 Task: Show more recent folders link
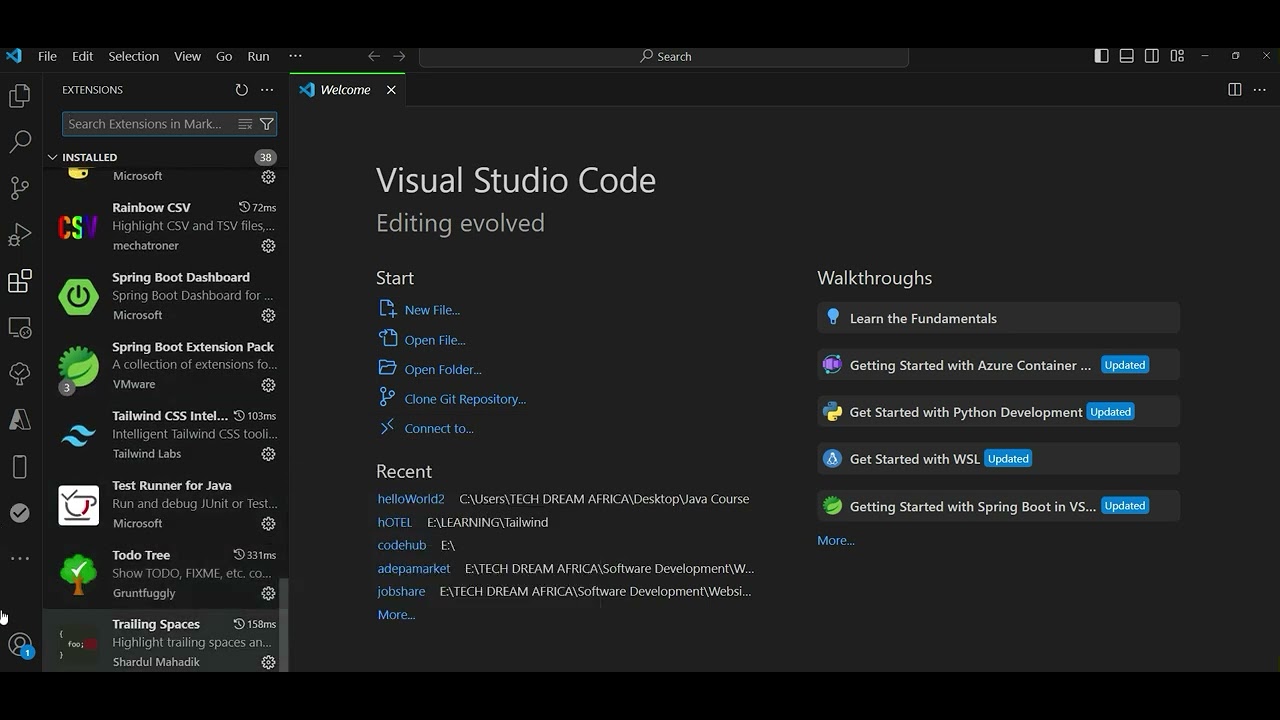(396, 615)
